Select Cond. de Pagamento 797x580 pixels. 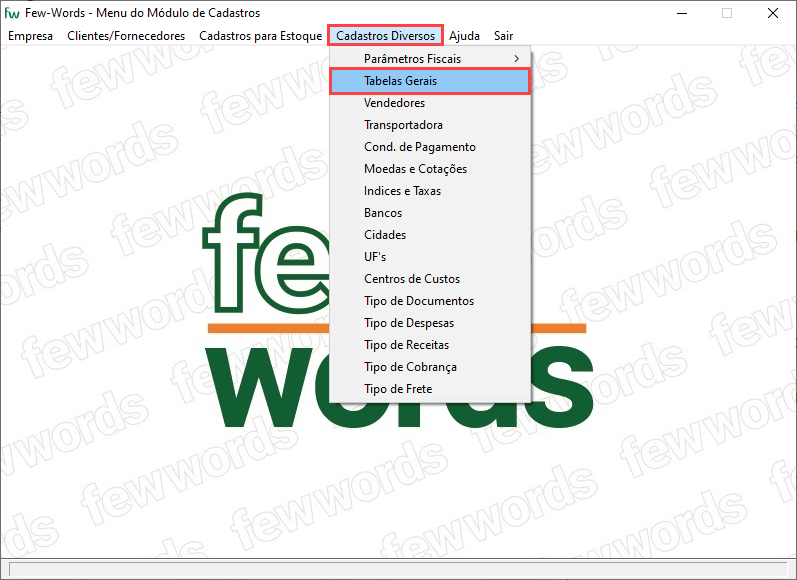[430, 147]
